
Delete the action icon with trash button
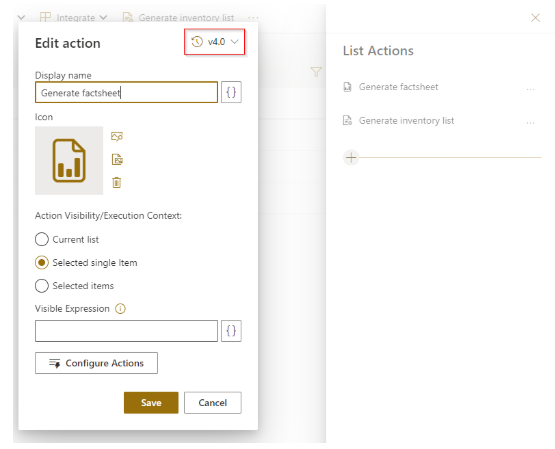click(x=117, y=183)
